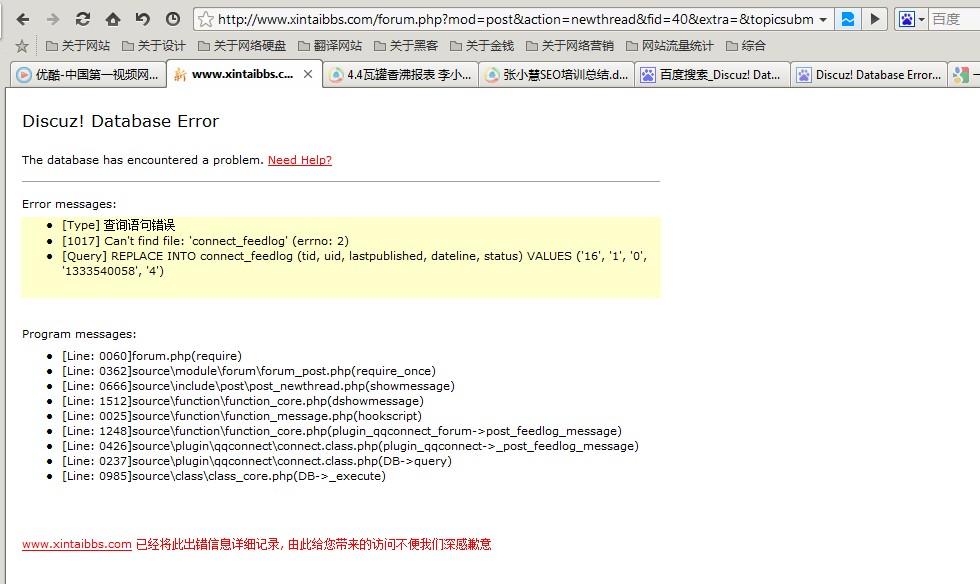
Task: Click the [1017] Can't find file line
Action: click(x=205, y=241)
